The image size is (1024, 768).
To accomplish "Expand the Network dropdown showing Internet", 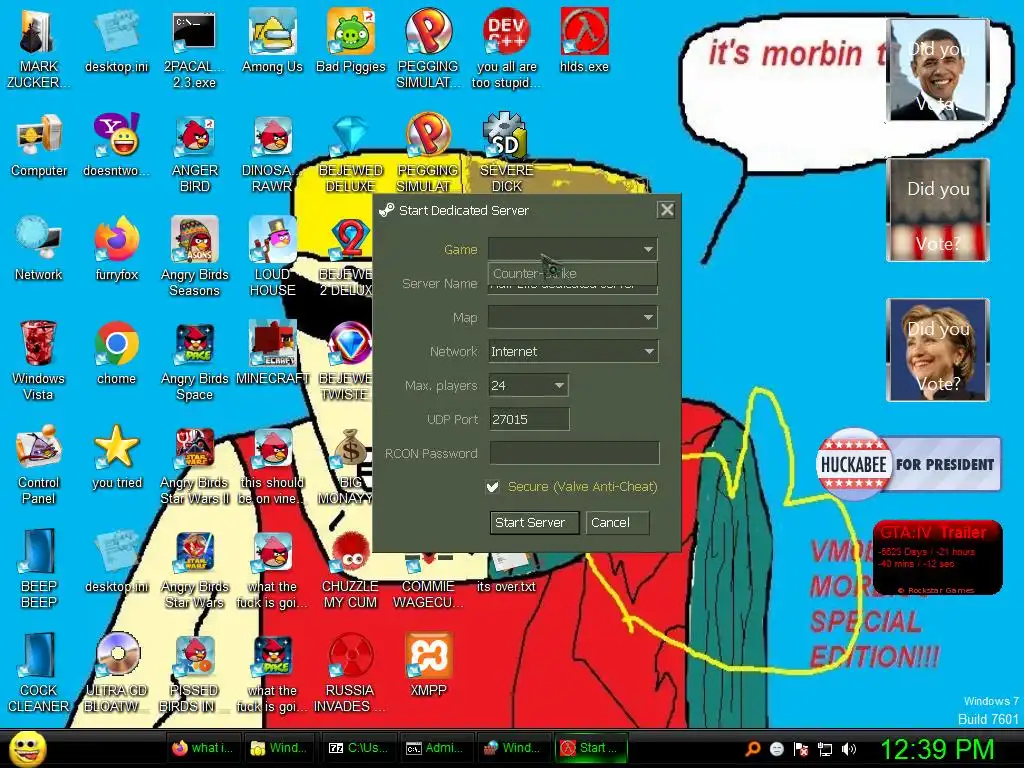I will (x=573, y=351).
